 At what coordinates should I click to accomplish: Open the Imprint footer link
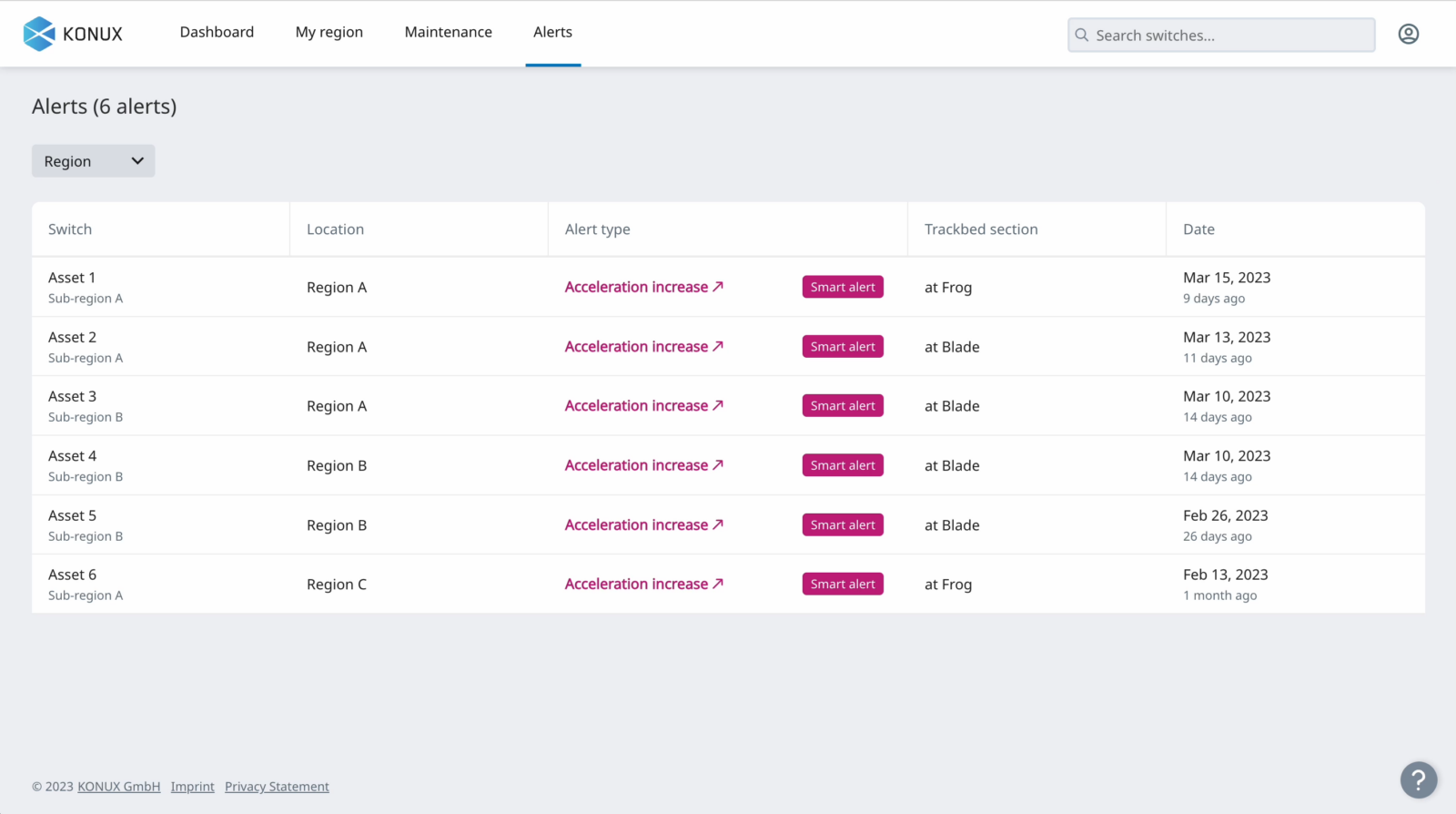(192, 787)
